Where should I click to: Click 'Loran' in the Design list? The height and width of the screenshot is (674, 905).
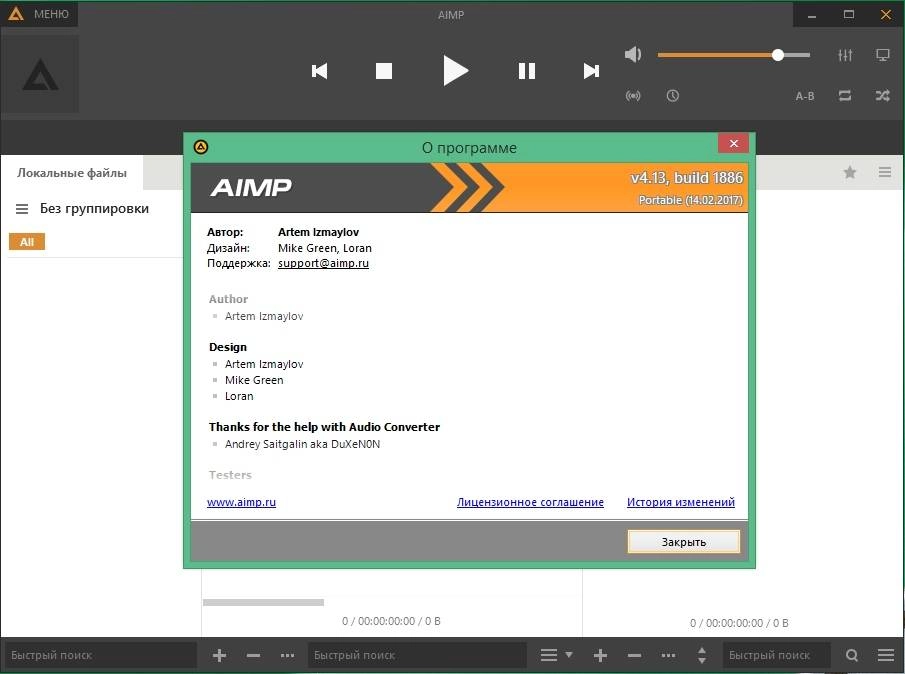(239, 396)
